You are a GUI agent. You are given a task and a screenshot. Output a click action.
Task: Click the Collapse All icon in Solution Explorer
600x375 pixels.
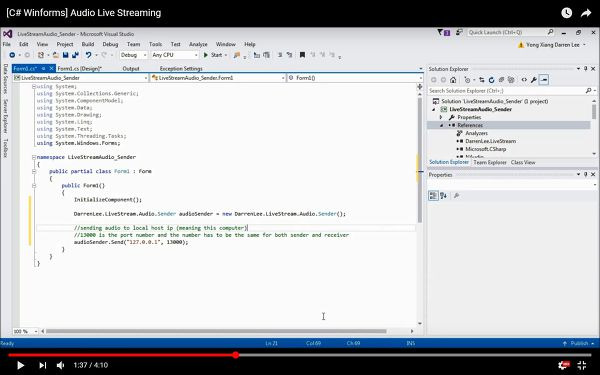pyautogui.click(x=501, y=80)
